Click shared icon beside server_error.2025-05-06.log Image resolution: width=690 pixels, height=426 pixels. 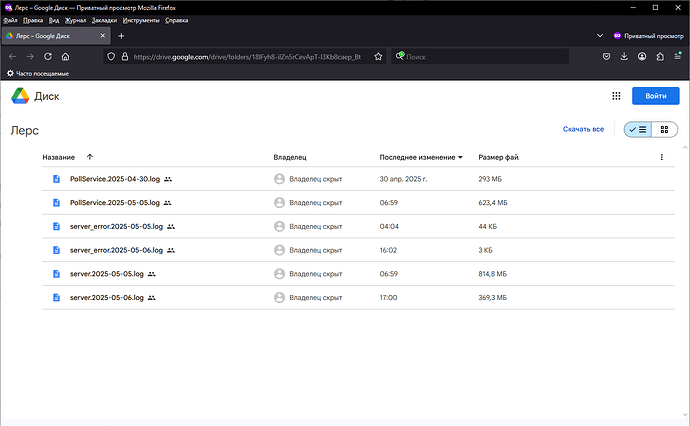171,250
